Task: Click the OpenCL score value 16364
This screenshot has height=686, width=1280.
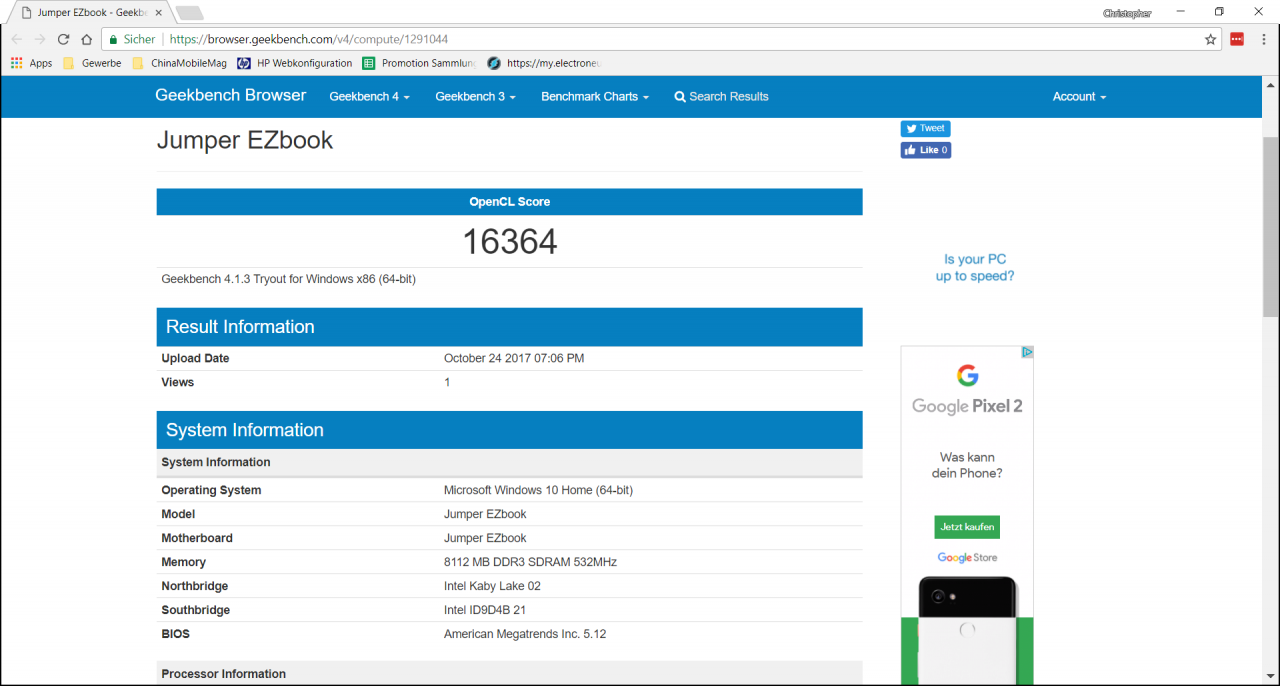Action: (510, 241)
